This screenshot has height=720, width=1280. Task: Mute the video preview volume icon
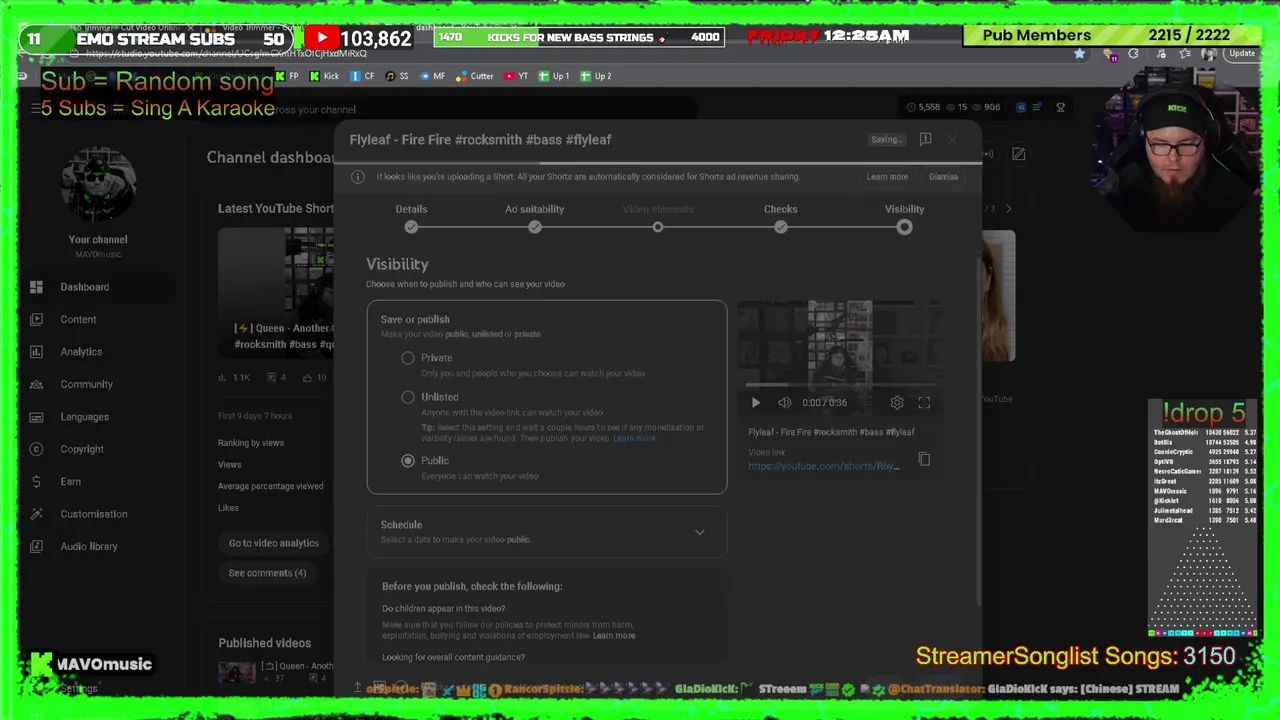785,403
